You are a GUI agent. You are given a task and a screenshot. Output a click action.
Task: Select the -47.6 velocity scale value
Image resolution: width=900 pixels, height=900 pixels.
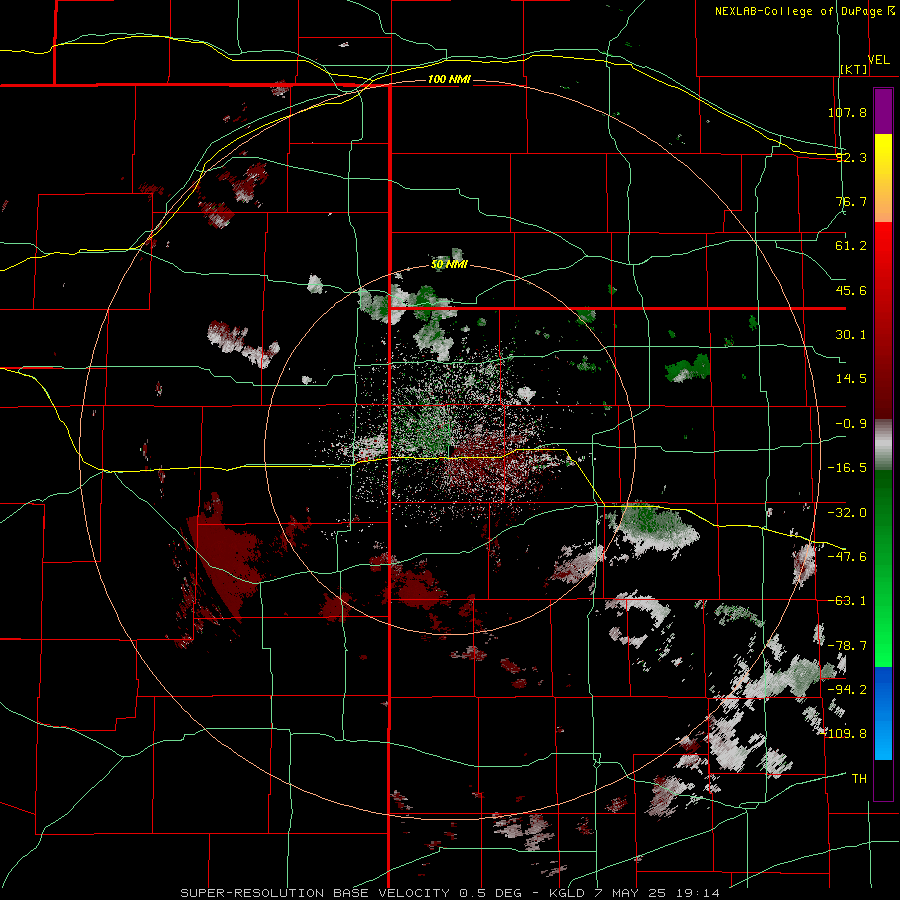pos(847,557)
